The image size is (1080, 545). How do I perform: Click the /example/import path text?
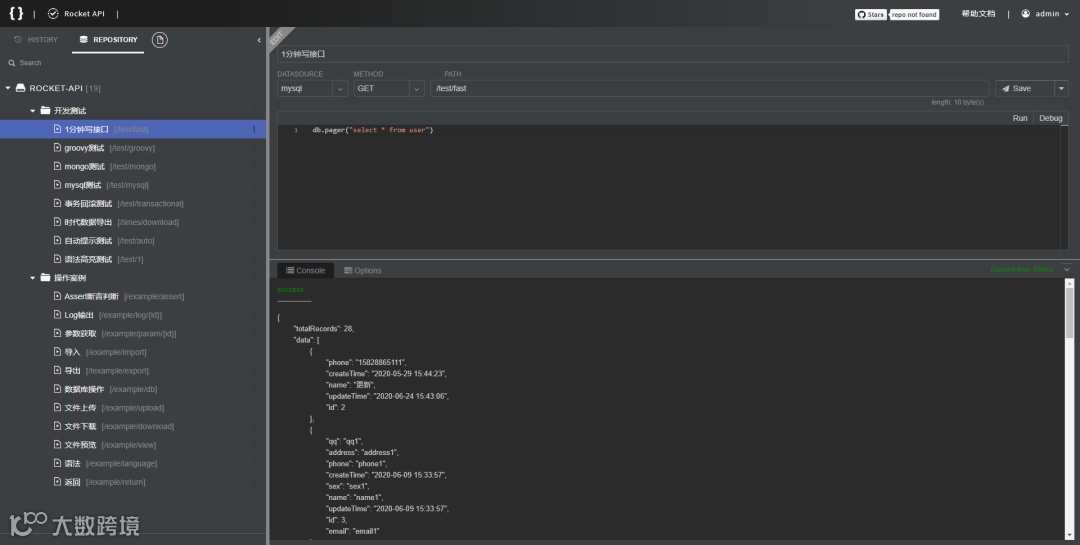116,352
